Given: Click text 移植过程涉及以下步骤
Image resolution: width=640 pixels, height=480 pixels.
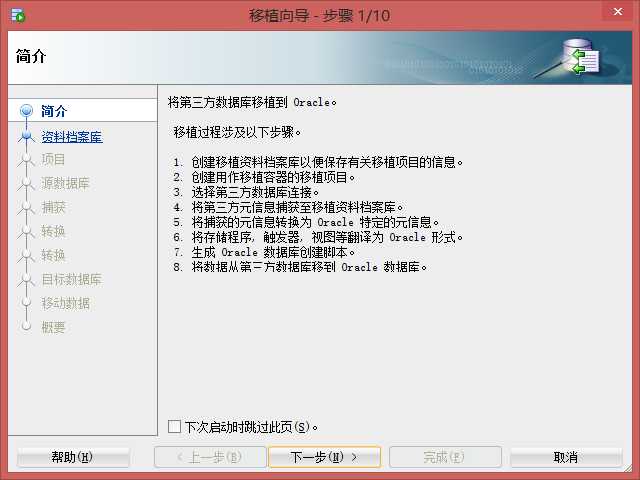Looking at the screenshot, I should [x=237, y=132].
